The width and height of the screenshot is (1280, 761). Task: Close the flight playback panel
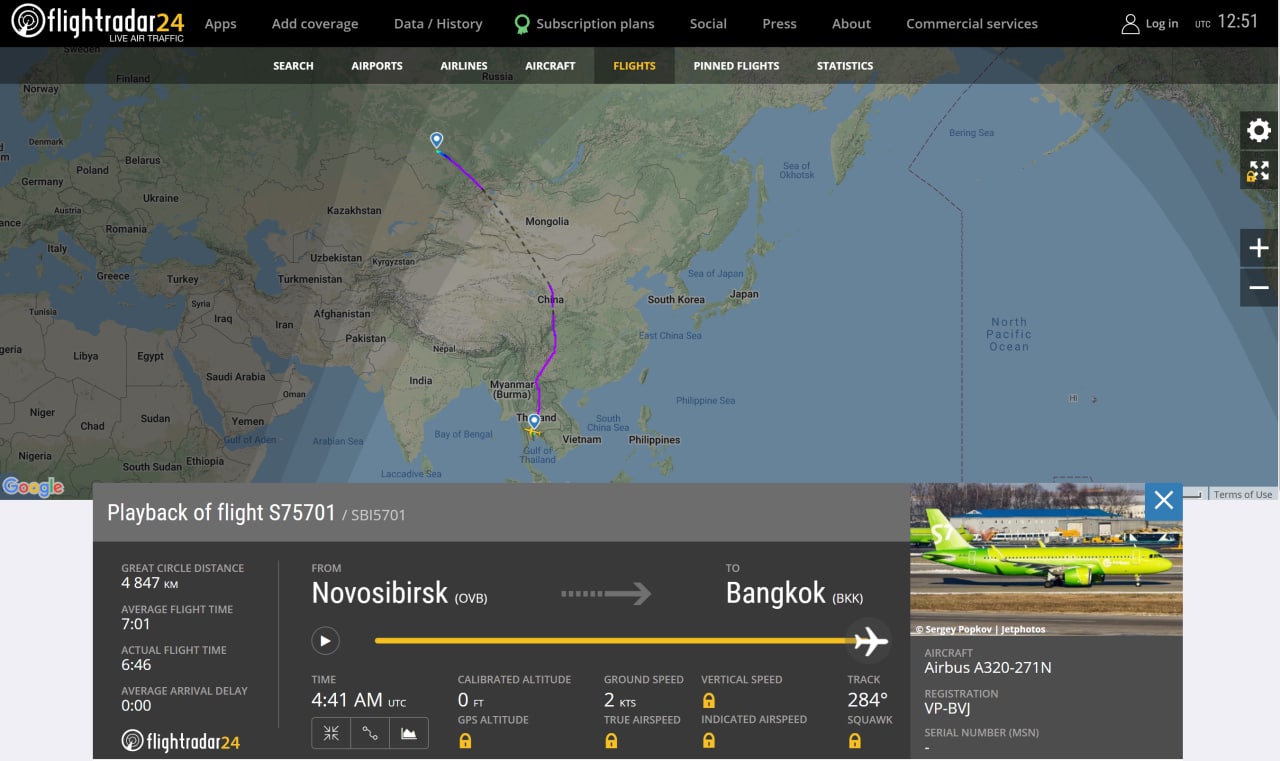[1163, 501]
